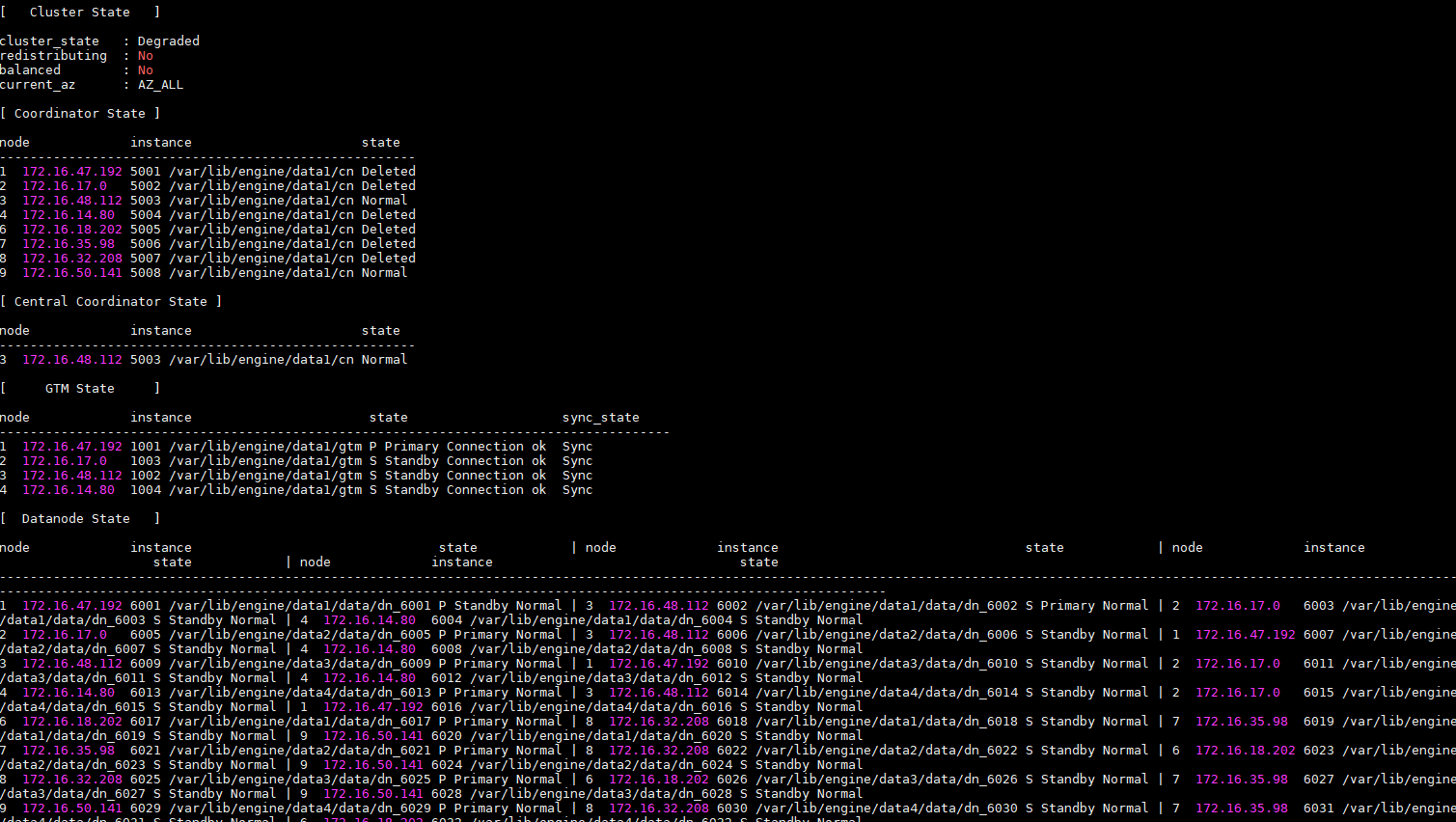The width and height of the screenshot is (1456, 822).
Task: Select IP 172.16.47.192 in coordinator row 5001
Action: 72,172
